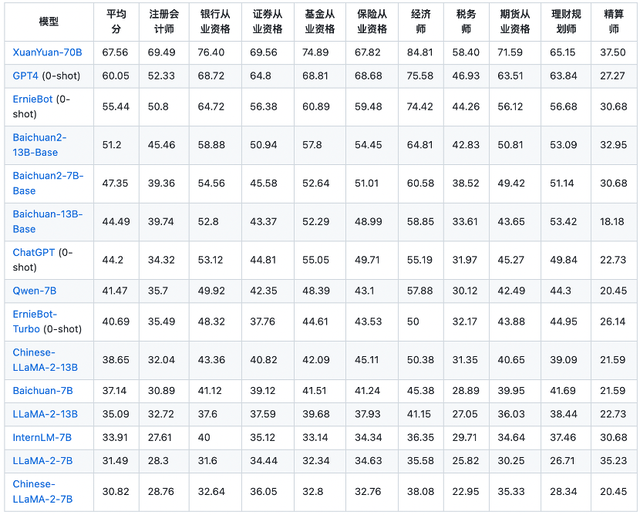Select the 注册会计师 column header
Screen dimensions: 640x515
[164, 21]
